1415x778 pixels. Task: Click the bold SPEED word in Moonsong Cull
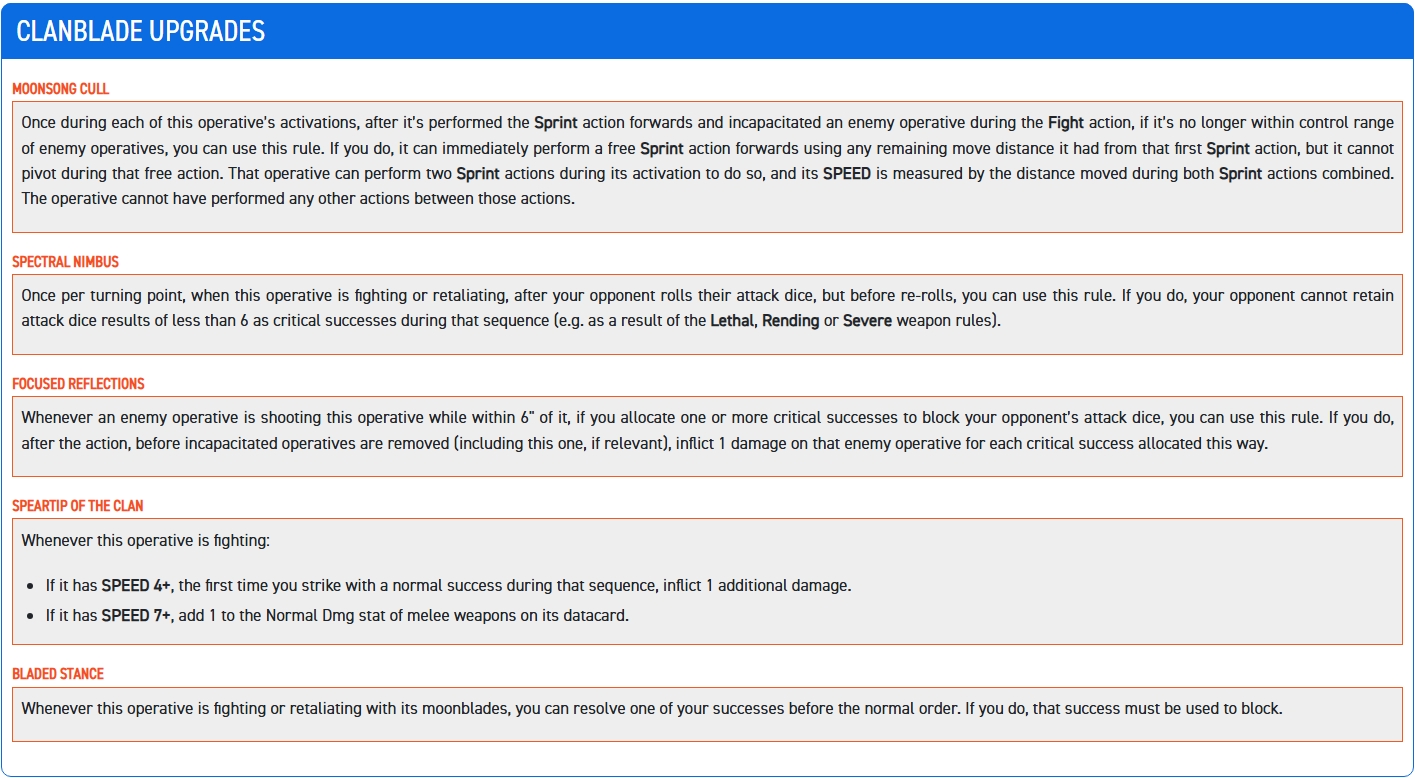848,173
